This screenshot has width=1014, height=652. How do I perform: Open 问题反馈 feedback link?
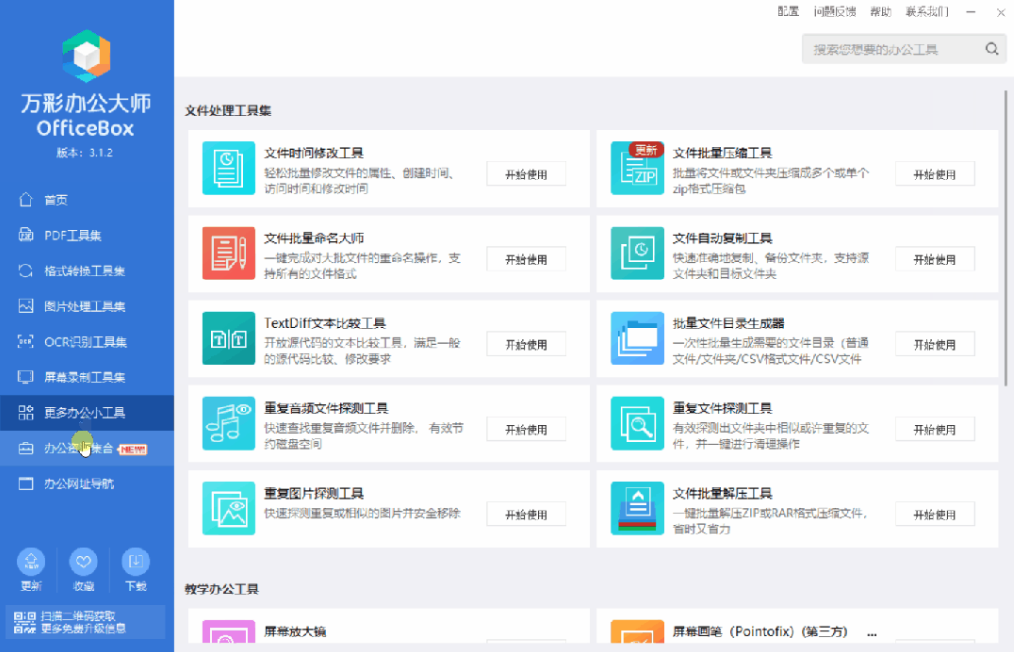point(835,12)
